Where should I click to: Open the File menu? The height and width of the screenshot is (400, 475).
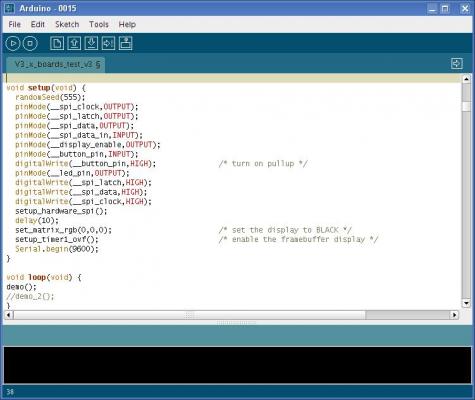tap(14, 24)
